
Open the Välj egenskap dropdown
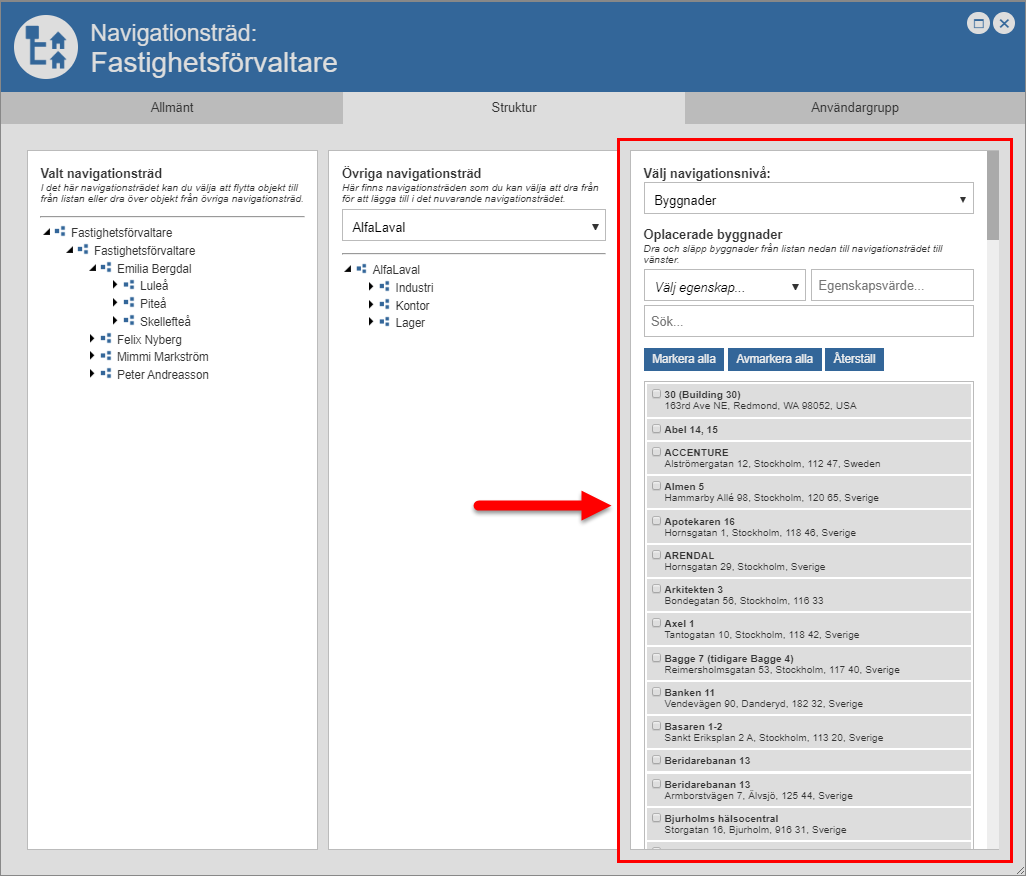725,287
